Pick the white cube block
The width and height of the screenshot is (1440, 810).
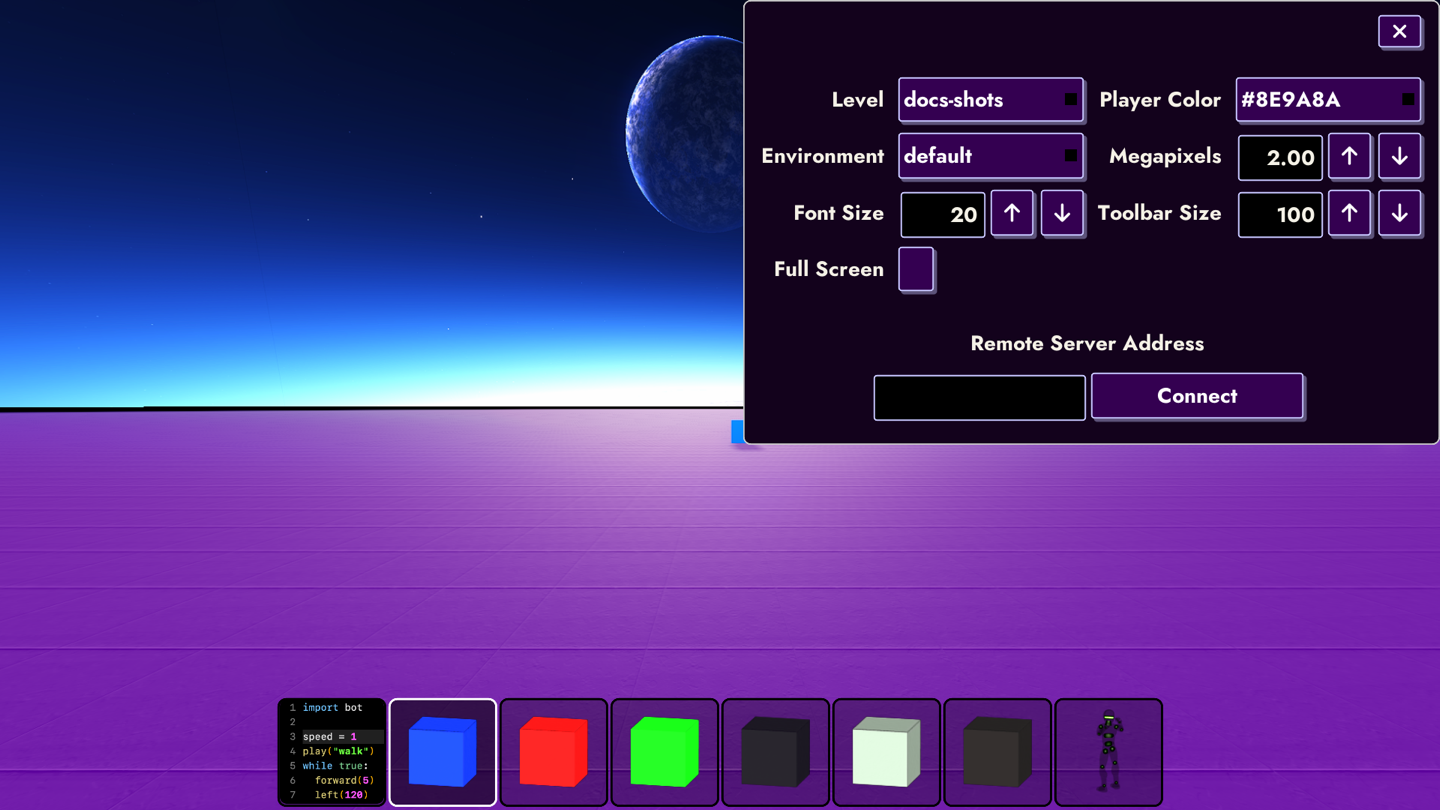coord(887,752)
